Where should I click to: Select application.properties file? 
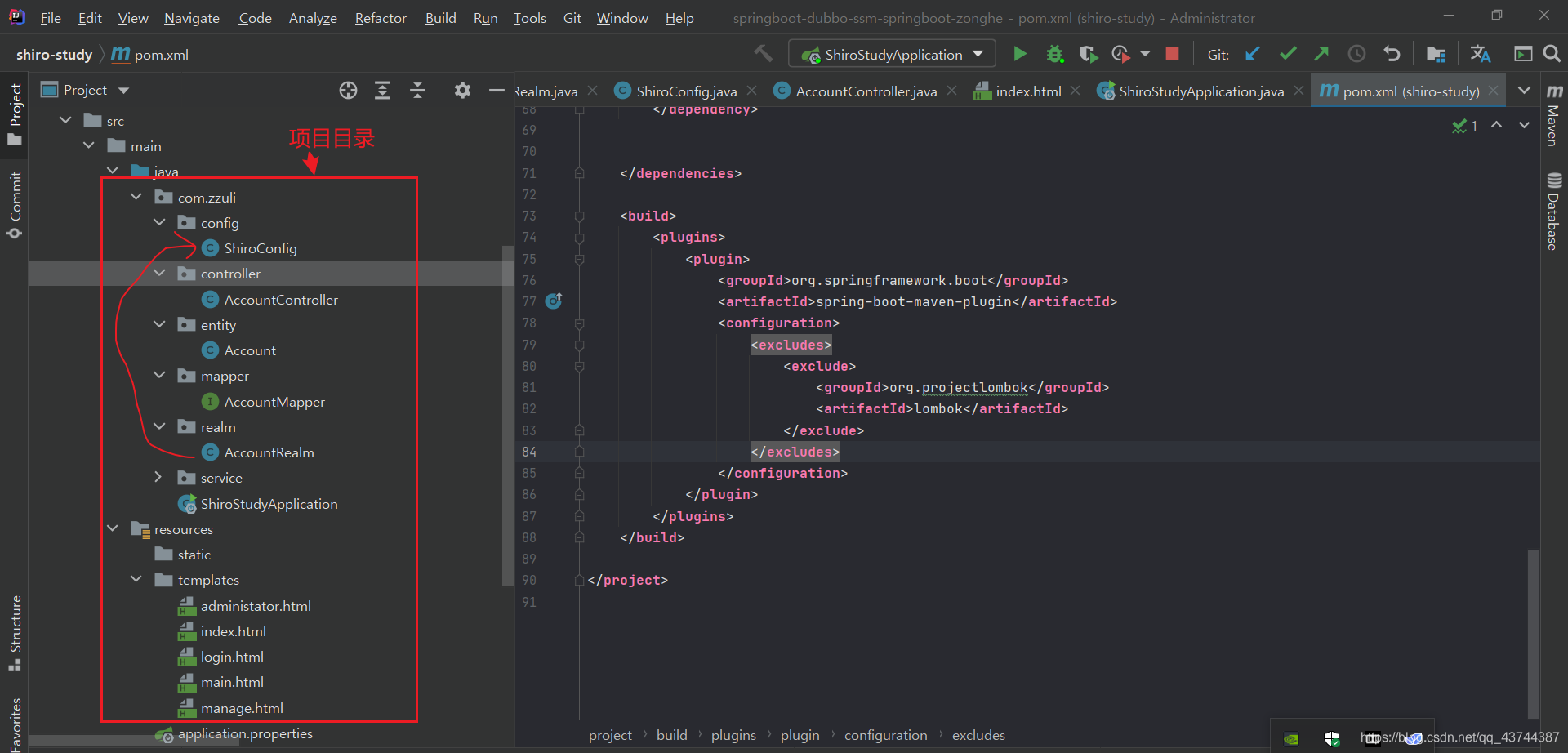[245, 733]
